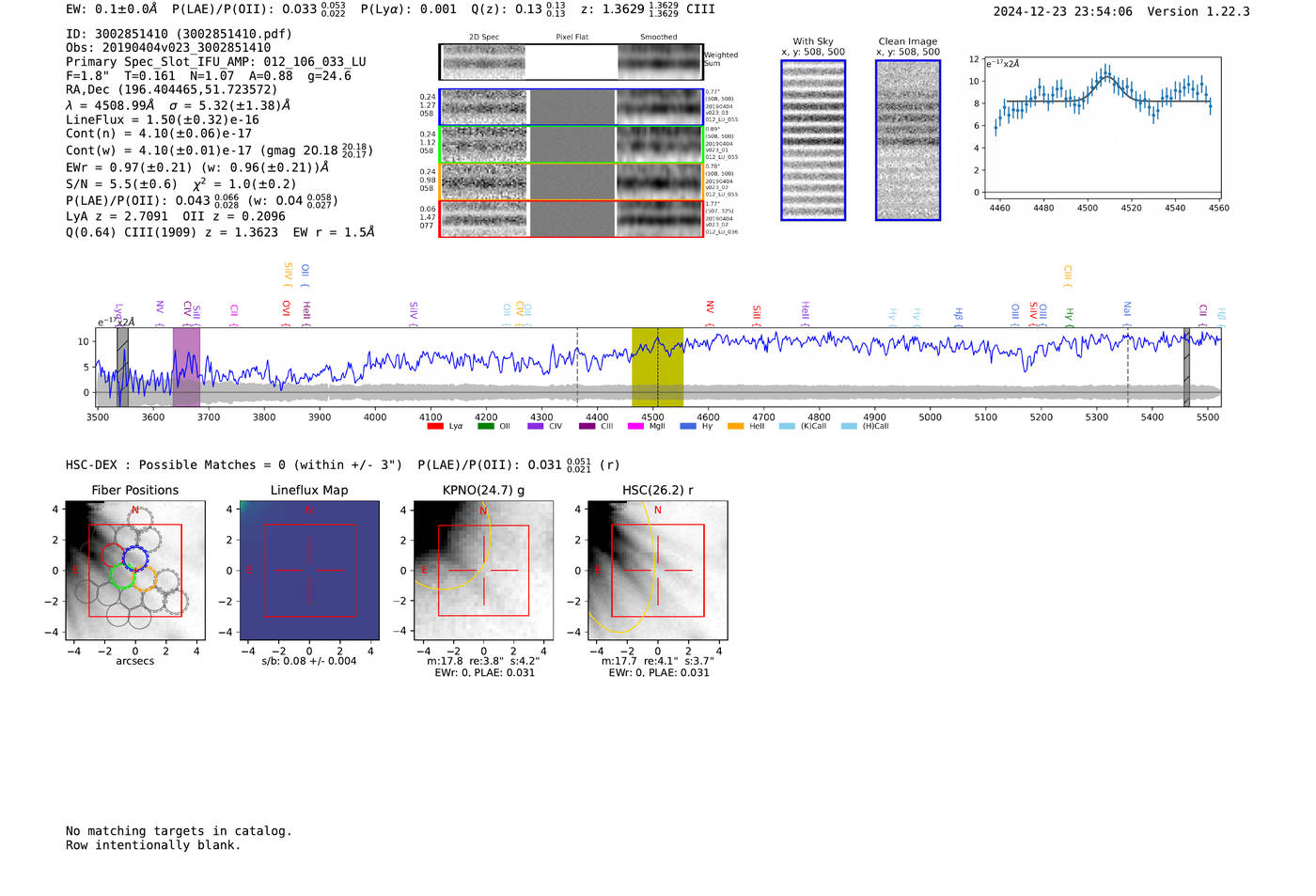The image size is (1316, 896).
Task: Click the Primary Spec_Slot_IFU_AMP text
Action: [x=216, y=62]
